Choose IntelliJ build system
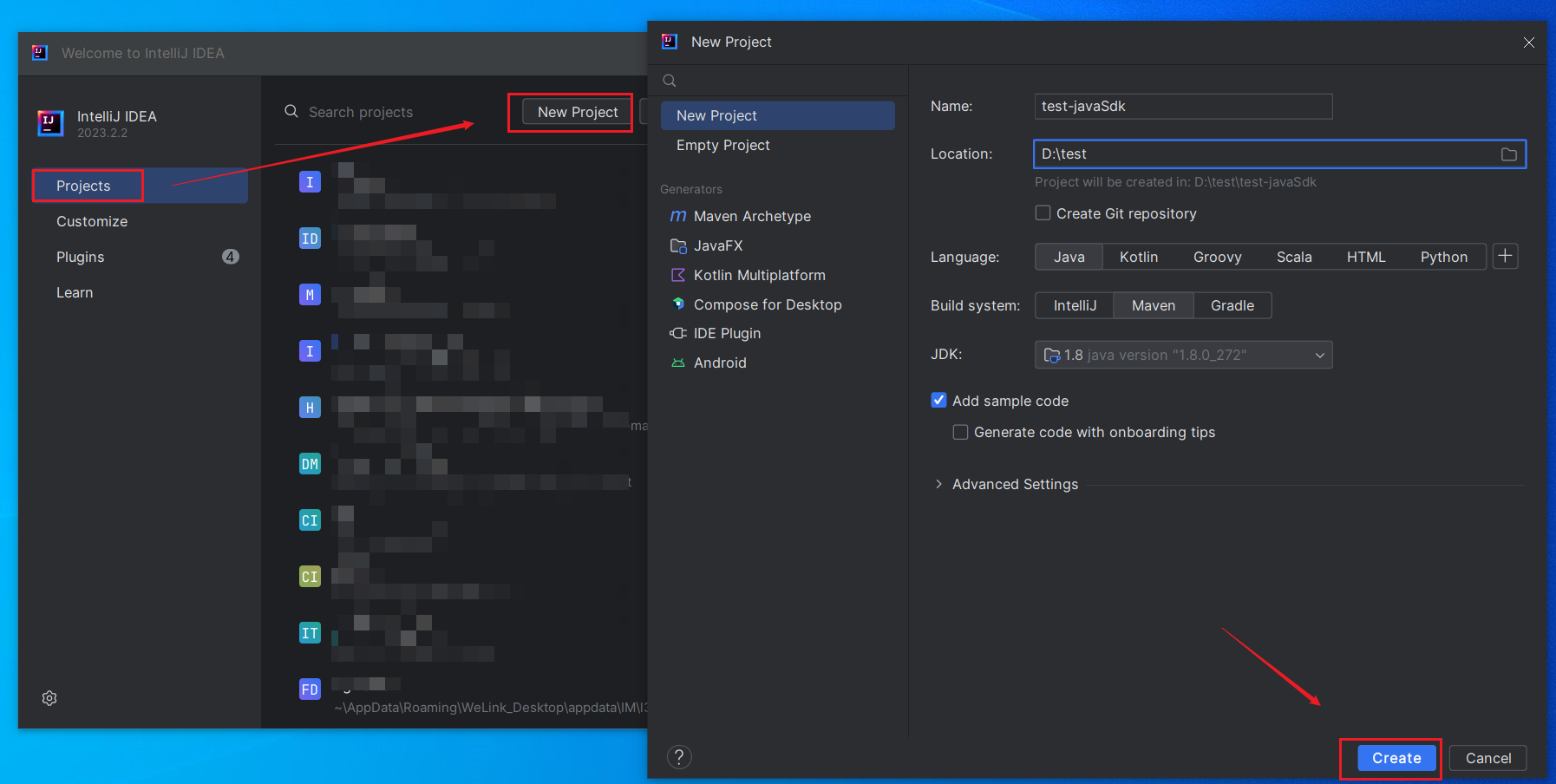This screenshot has width=1556, height=784. point(1075,305)
